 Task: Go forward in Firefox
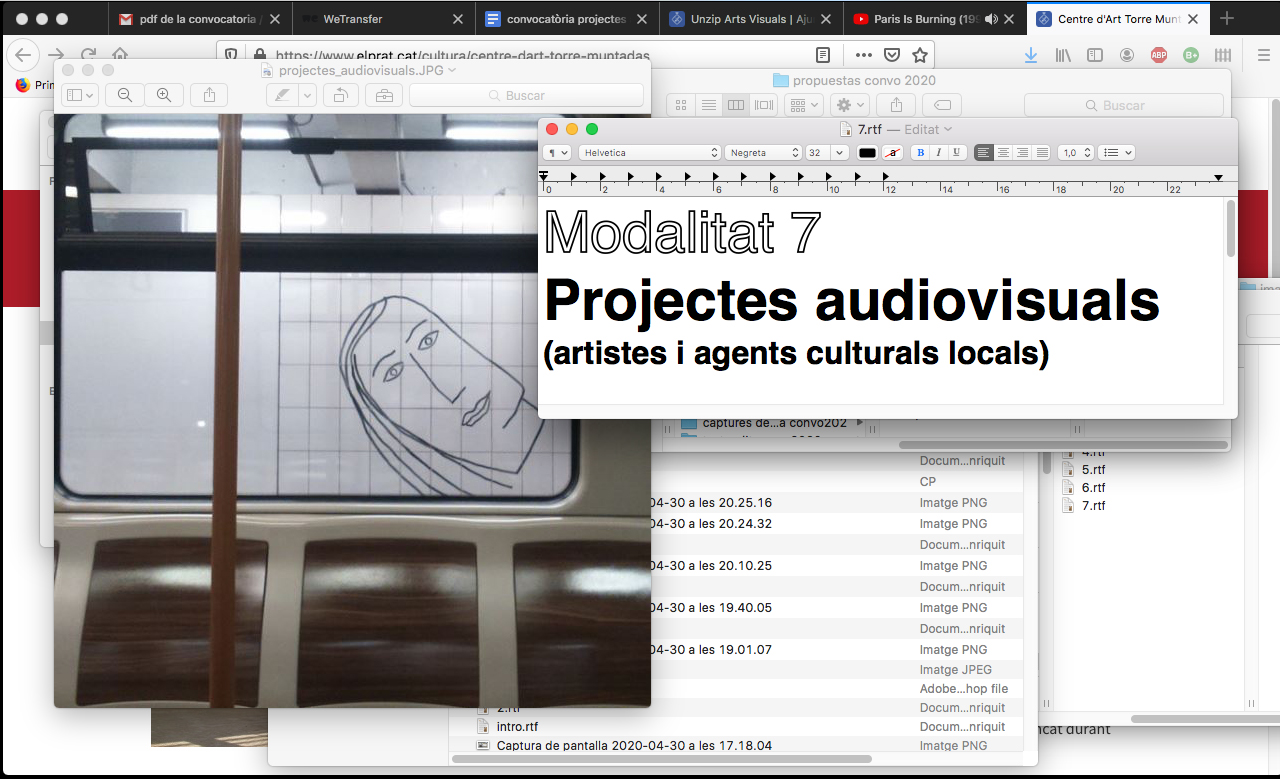(57, 55)
